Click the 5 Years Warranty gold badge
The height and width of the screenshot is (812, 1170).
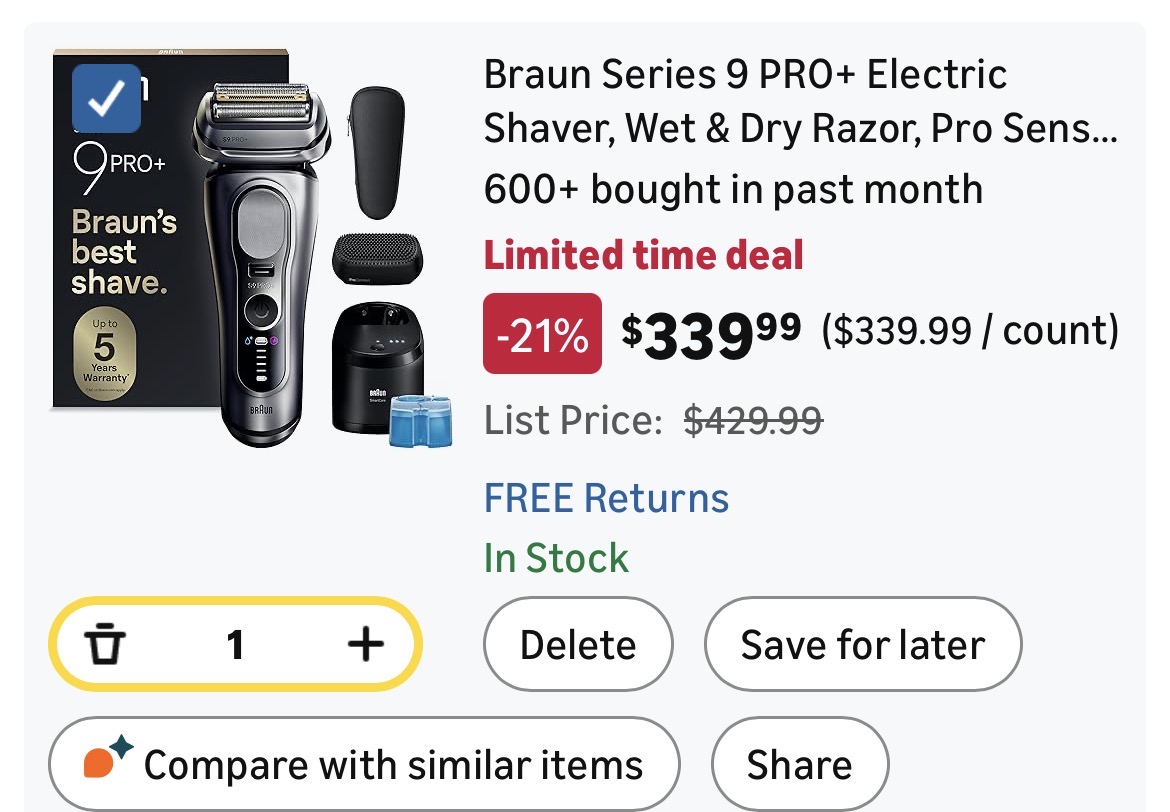point(105,355)
